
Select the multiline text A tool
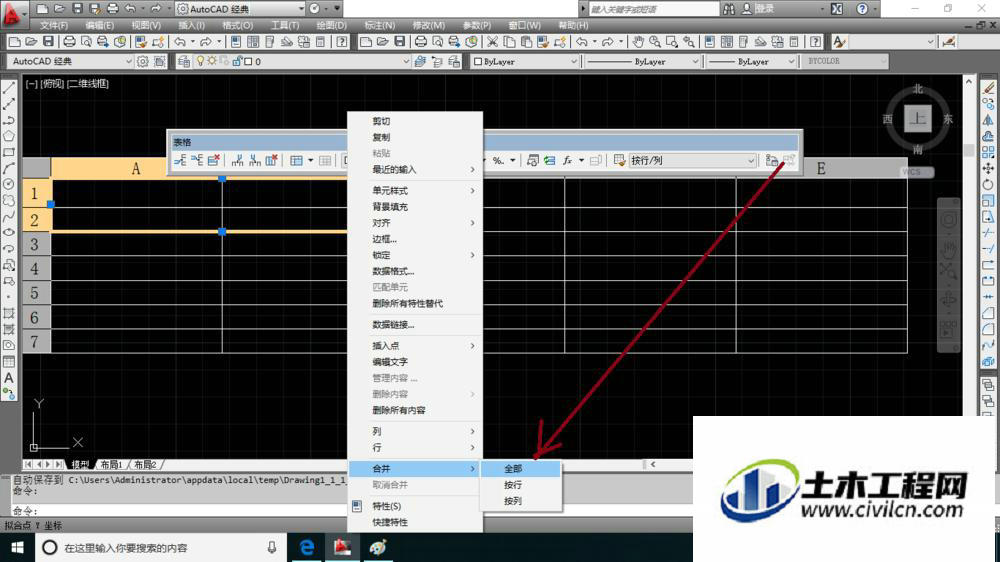click(x=9, y=378)
